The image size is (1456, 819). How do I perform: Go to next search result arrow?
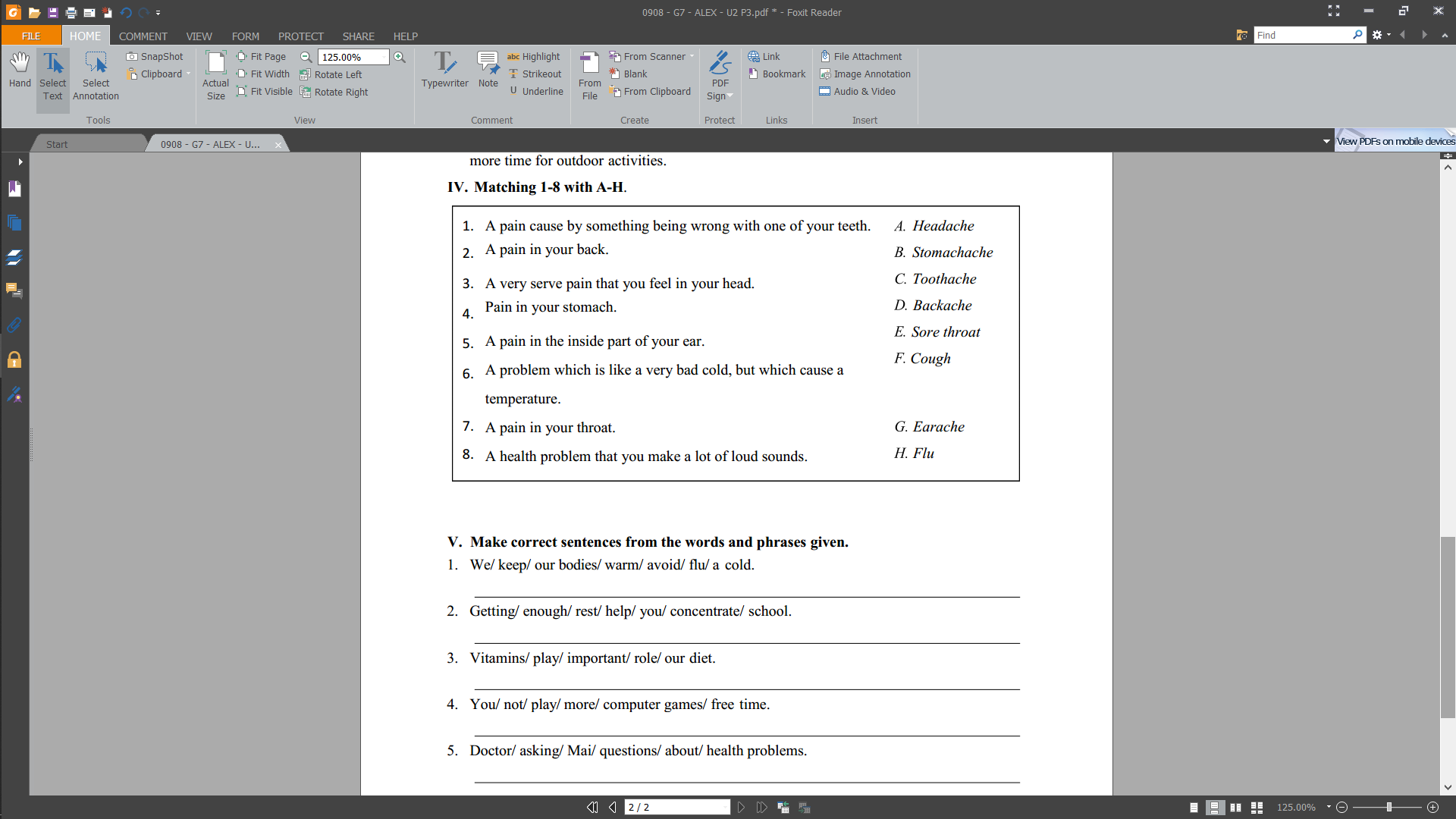pyautogui.click(x=1424, y=35)
